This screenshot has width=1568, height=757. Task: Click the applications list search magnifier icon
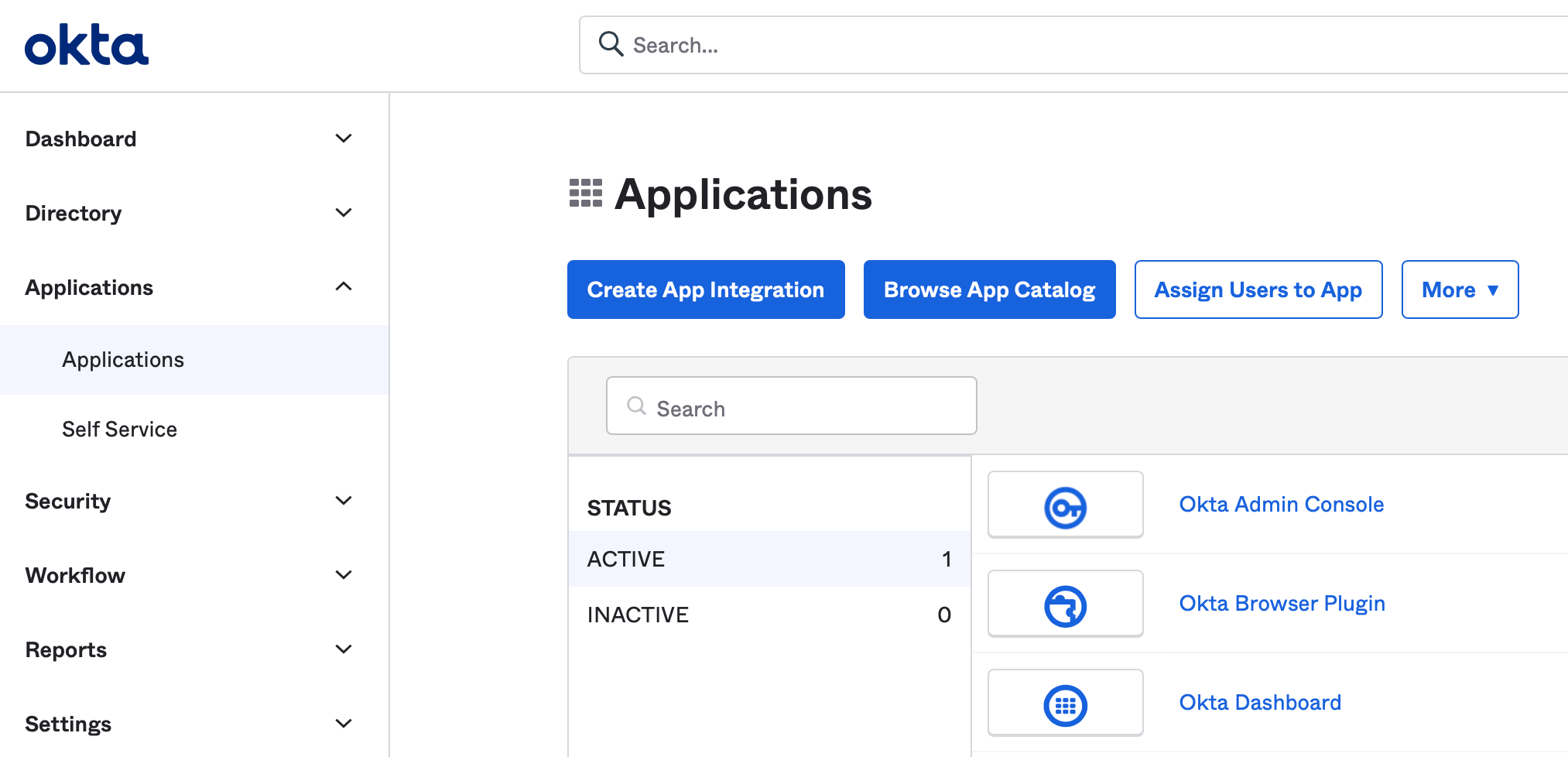pos(636,406)
